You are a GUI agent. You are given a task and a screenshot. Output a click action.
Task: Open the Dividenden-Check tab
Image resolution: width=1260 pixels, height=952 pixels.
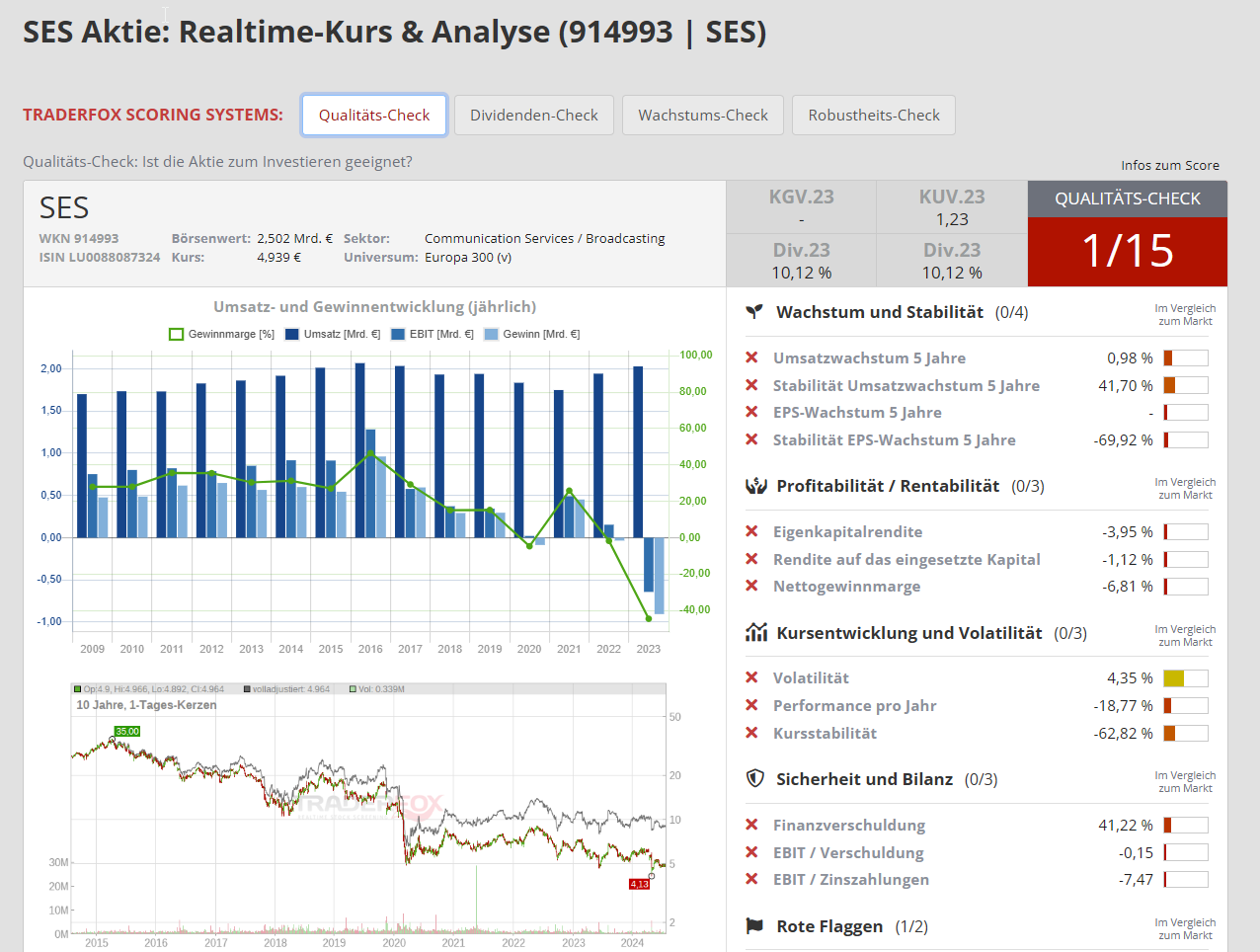pos(534,116)
